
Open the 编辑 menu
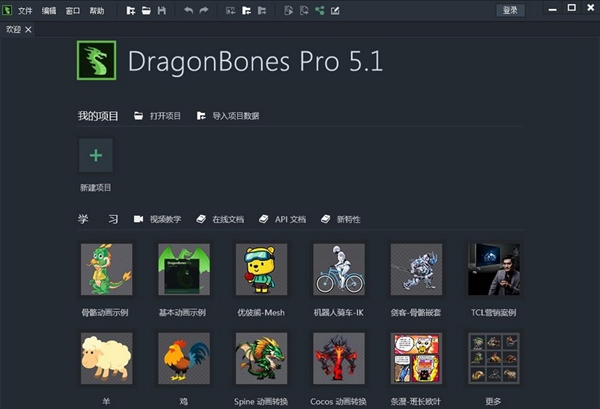point(49,11)
